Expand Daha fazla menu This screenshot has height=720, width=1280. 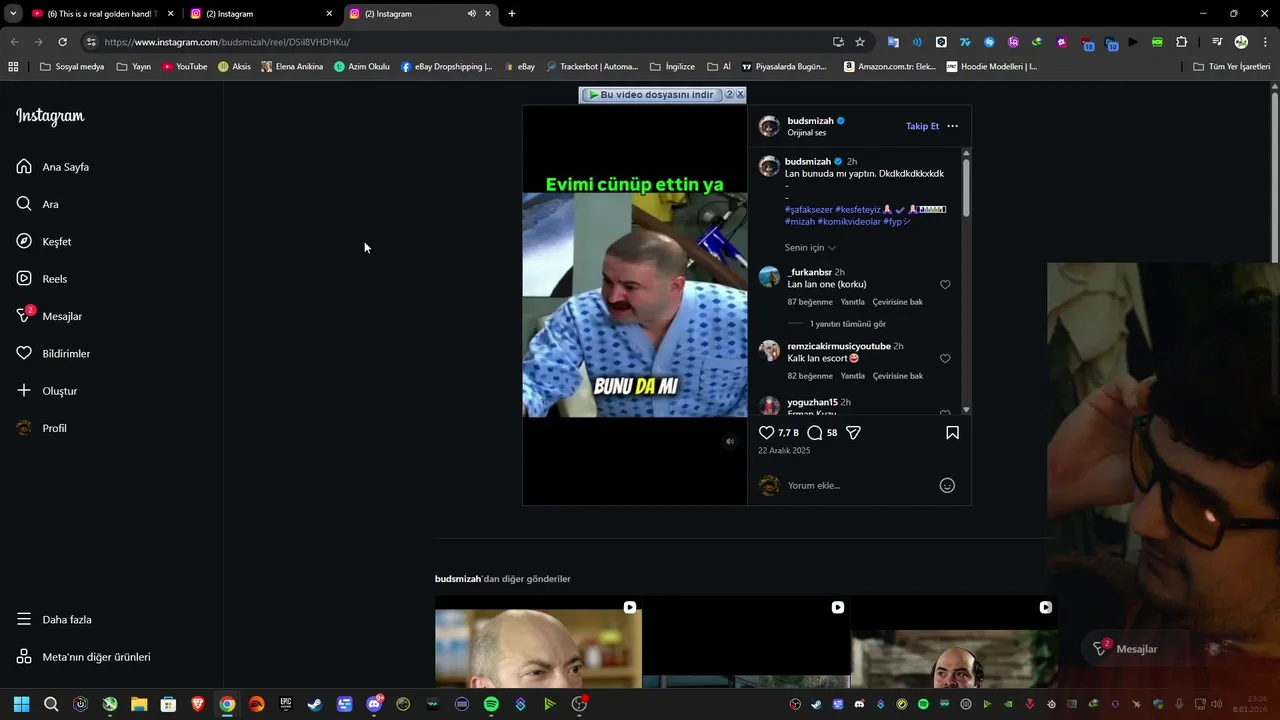point(54,619)
